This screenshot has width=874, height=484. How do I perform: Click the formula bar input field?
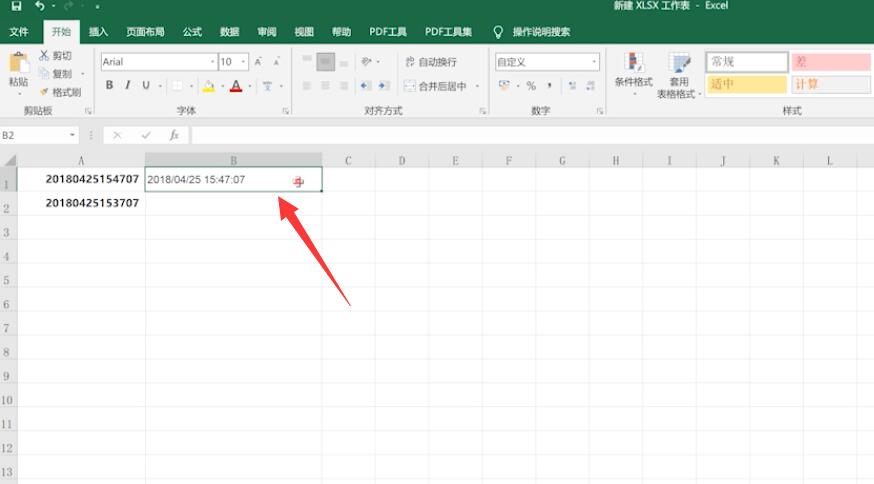[532, 135]
